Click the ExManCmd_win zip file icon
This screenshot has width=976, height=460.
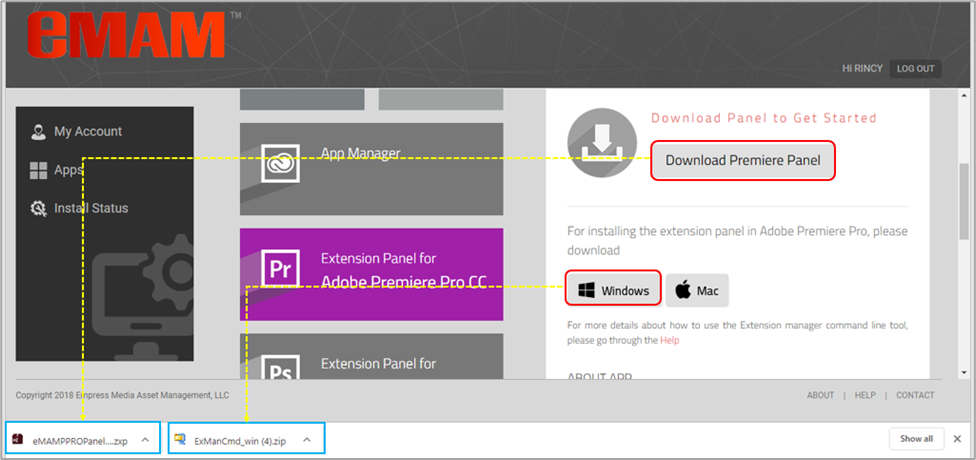pos(181,439)
